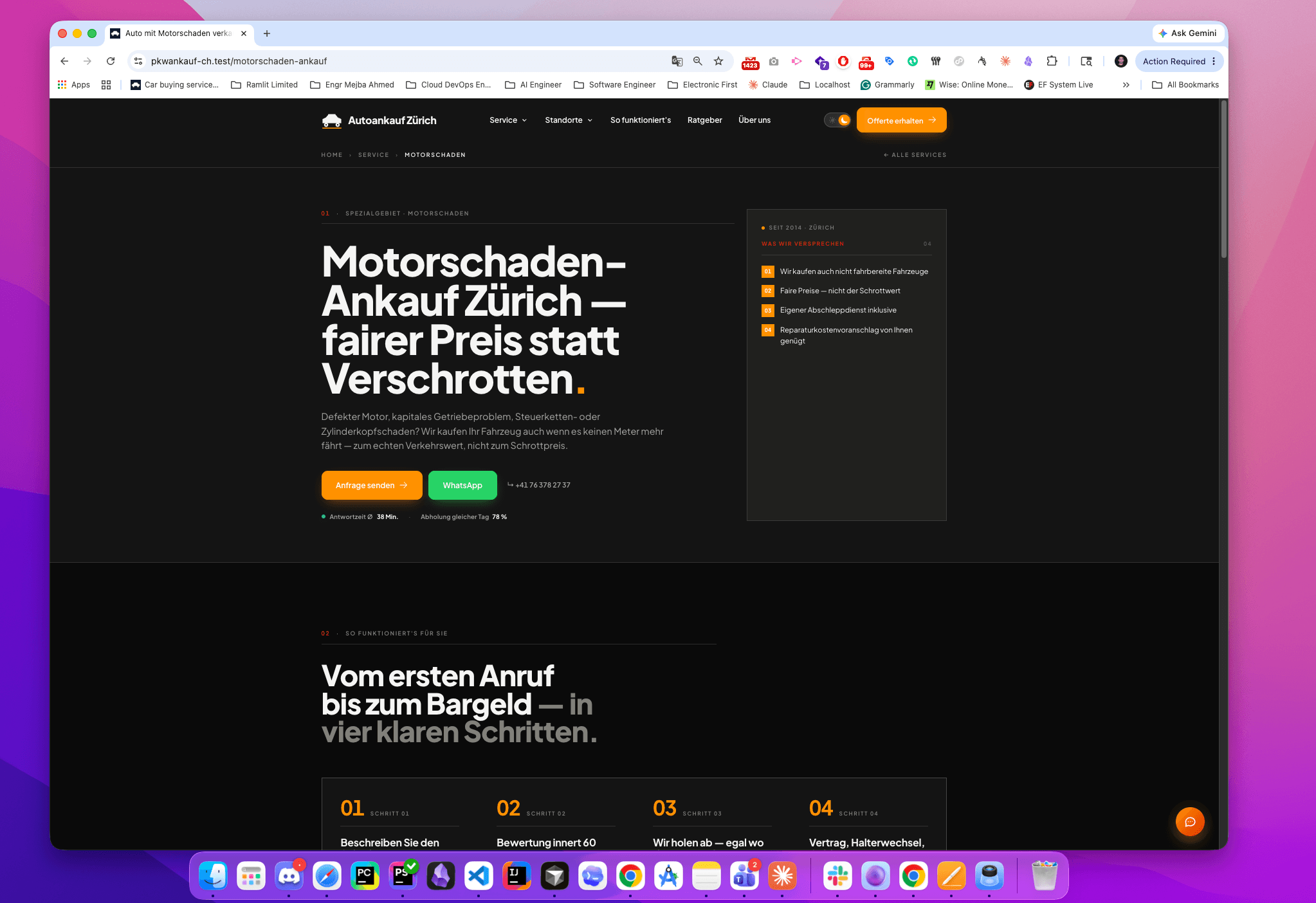This screenshot has width=1316, height=903.
Task: Toggle the dark/light theme switch
Action: [837, 120]
